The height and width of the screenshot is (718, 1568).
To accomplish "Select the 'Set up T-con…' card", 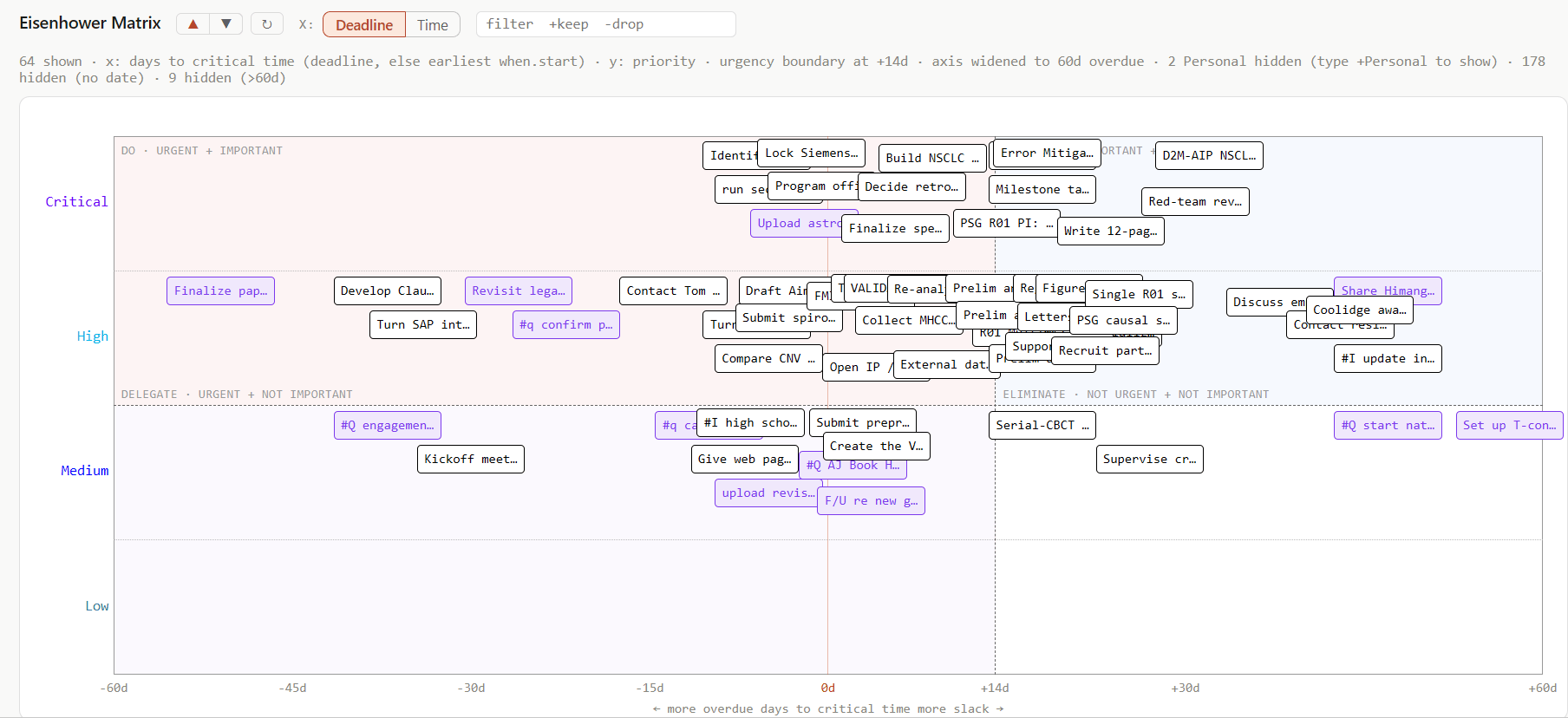I will pos(1509,426).
